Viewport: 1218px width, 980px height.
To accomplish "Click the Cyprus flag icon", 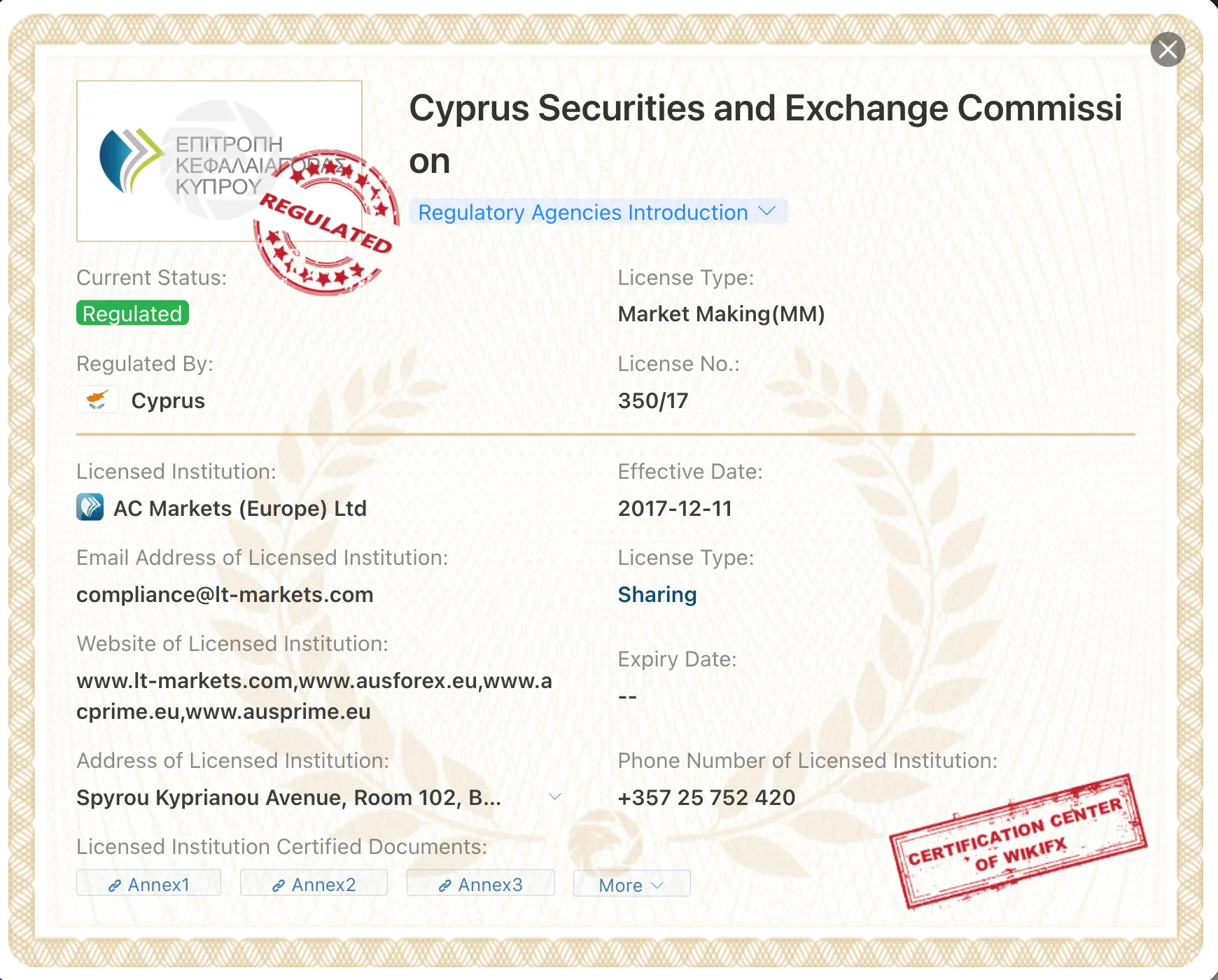I will [x=97, y=400].
